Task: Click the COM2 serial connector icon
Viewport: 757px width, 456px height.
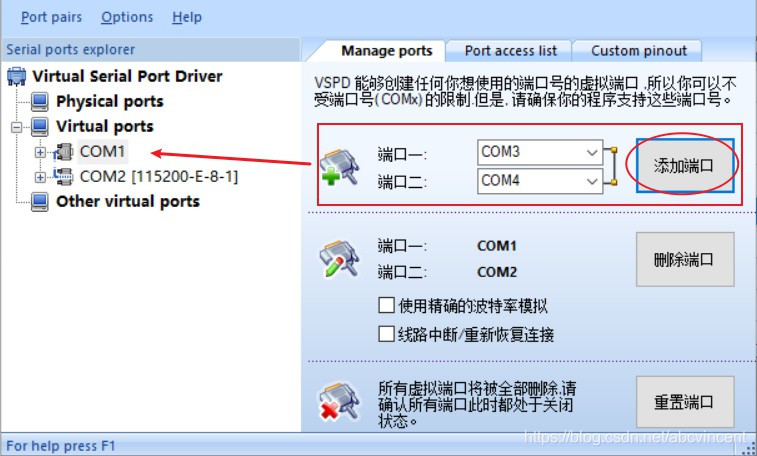Action: pyautogui.click(x=63, y=177)
